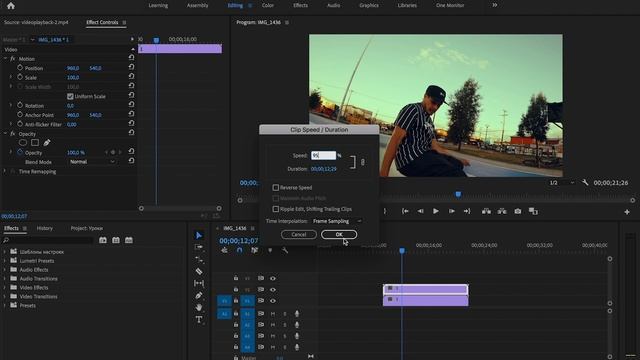
Task: Select the Hand tool
Action: (x=199, y=307)
